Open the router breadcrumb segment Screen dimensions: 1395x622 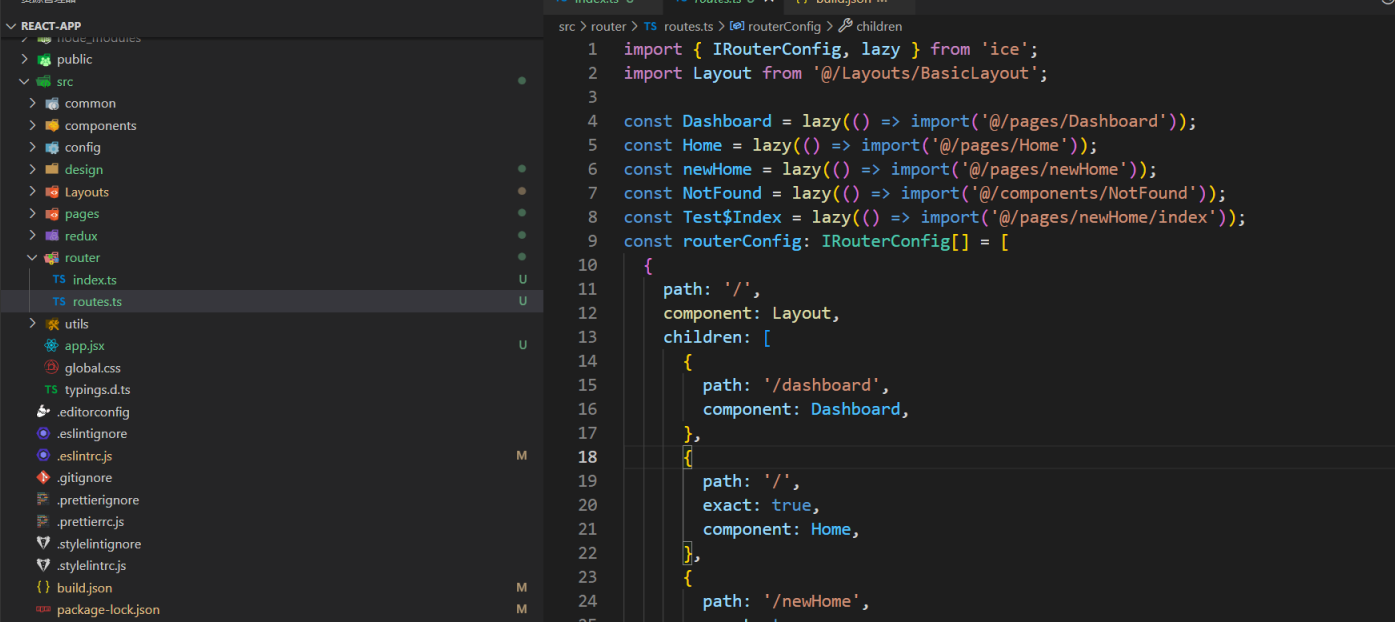coord(608,27)
